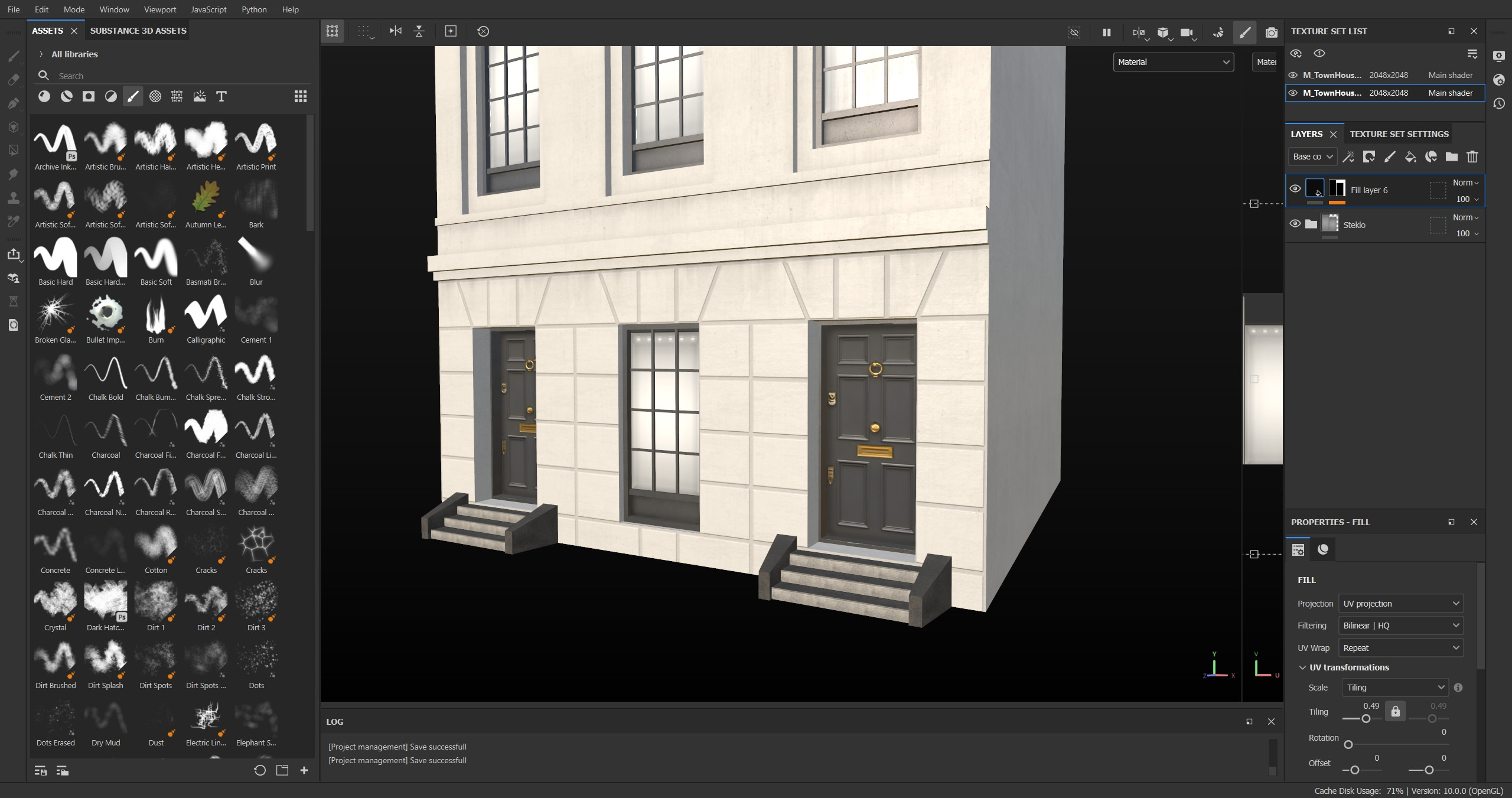
Task: Switch to the Texture Set Settings tab
Action: [1399, 134]
